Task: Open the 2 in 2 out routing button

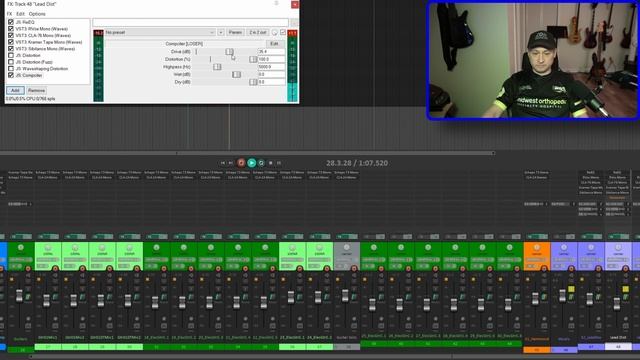Action: (x=258, y=32)
